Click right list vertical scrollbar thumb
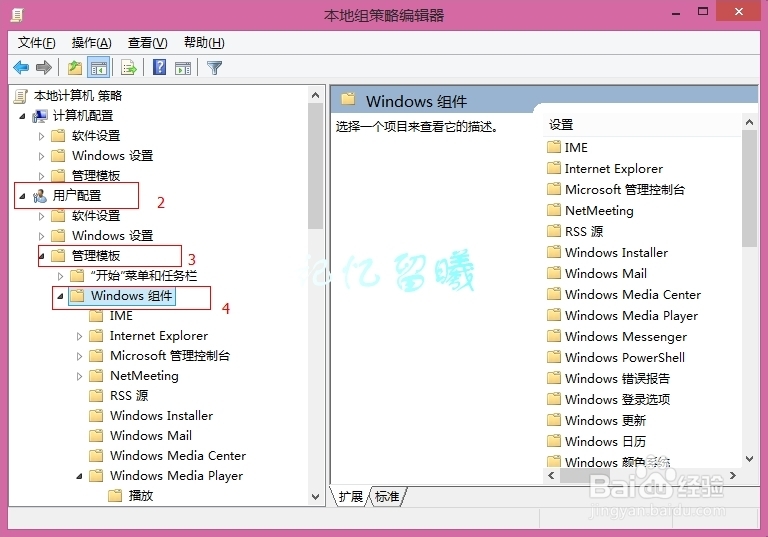Viewport: 768px width, 537px height. pyautogui.click(x=749, y=188)
